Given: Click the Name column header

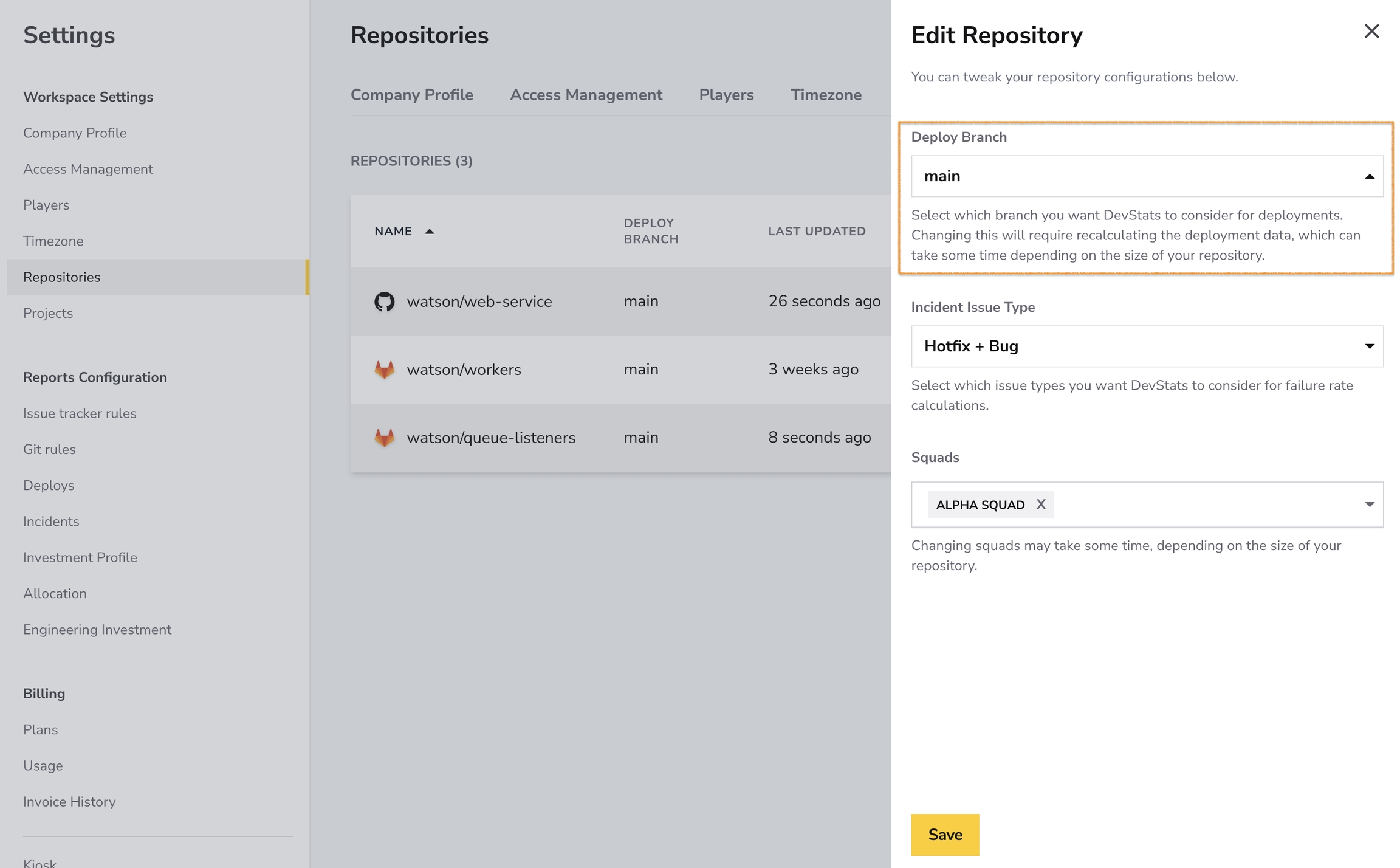Looking at the screenshot, I should [393, 231].
